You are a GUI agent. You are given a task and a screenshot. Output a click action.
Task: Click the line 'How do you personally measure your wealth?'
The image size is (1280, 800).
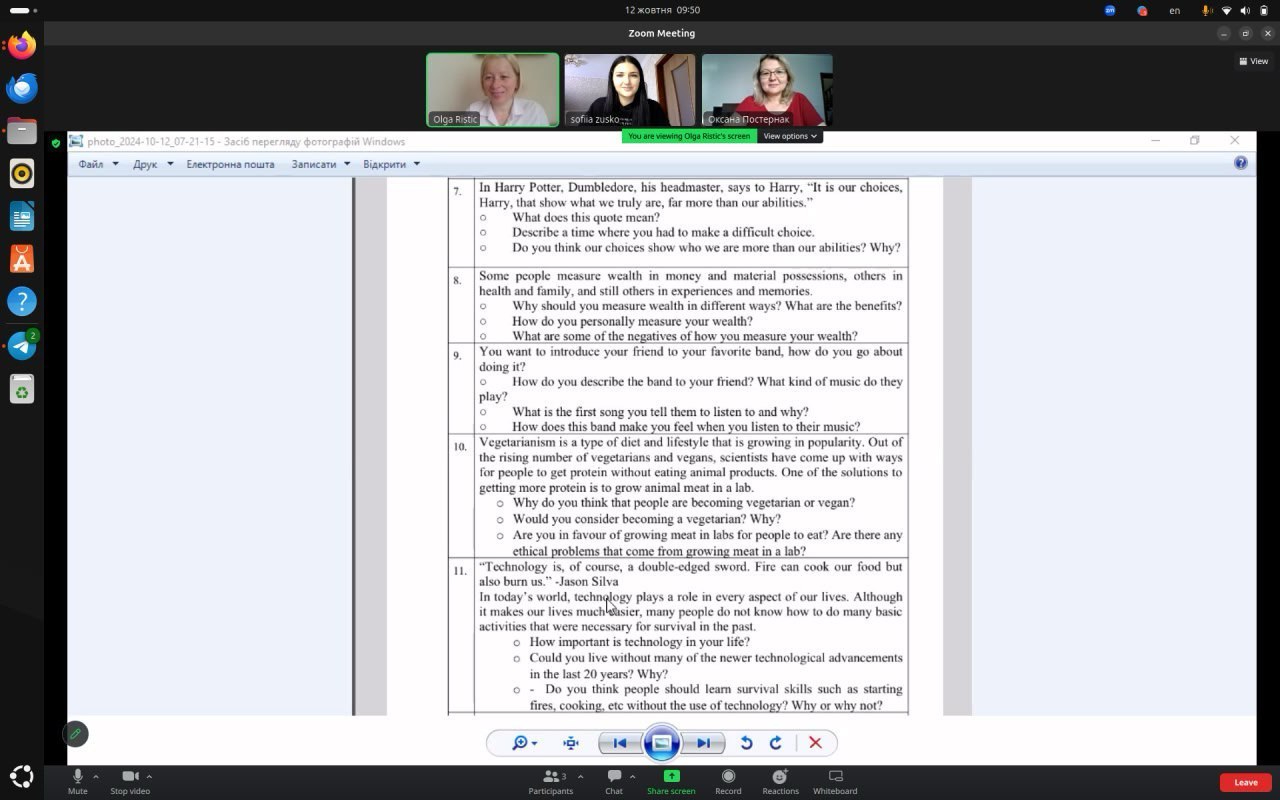(x=632, y=321)
